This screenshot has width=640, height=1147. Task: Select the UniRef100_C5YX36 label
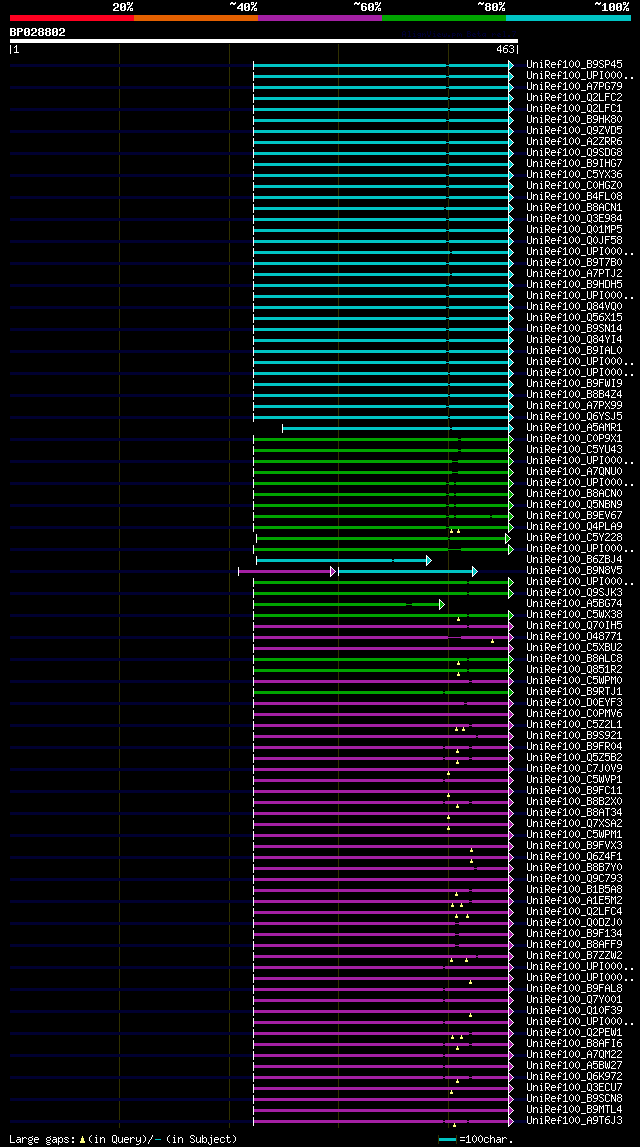(x=574, y=174)
